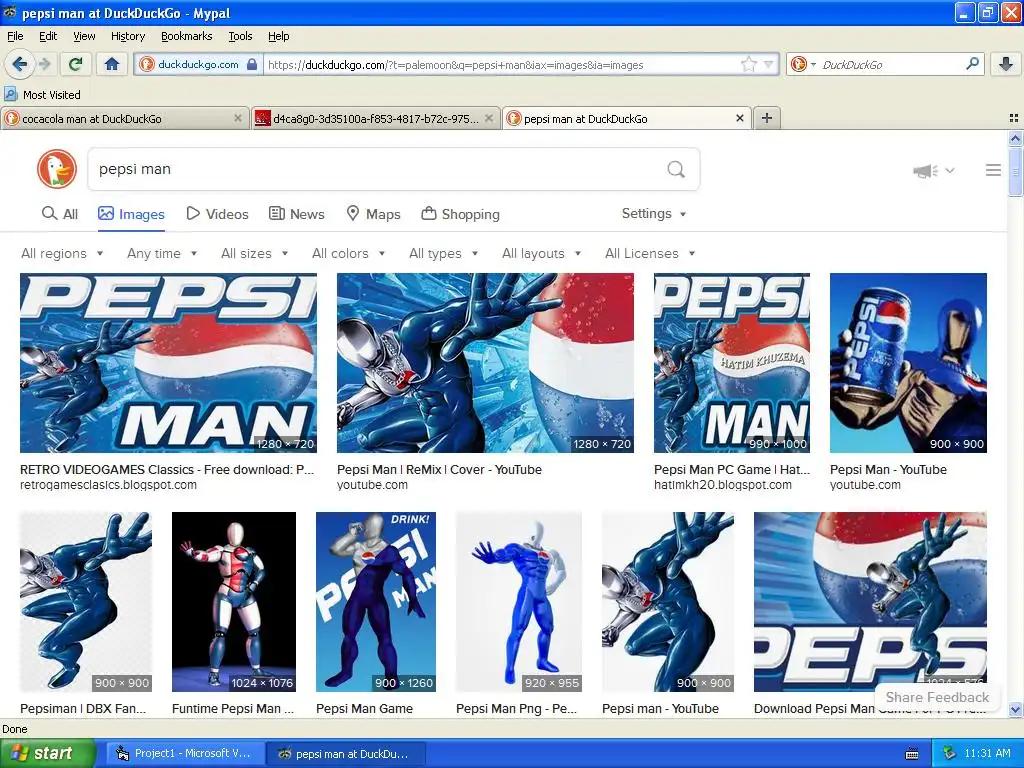
Task: Click the Share Feedback button
Action: click(936, 697)
